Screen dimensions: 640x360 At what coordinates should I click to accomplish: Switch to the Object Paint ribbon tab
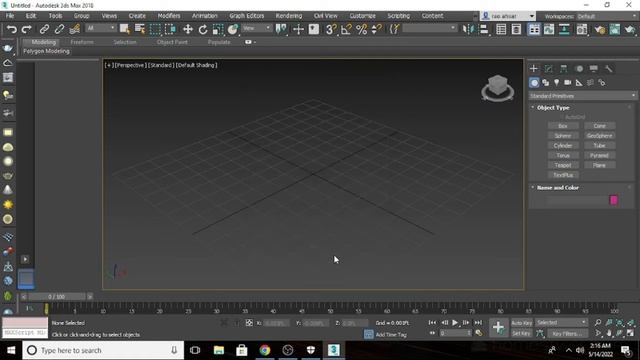172,42
